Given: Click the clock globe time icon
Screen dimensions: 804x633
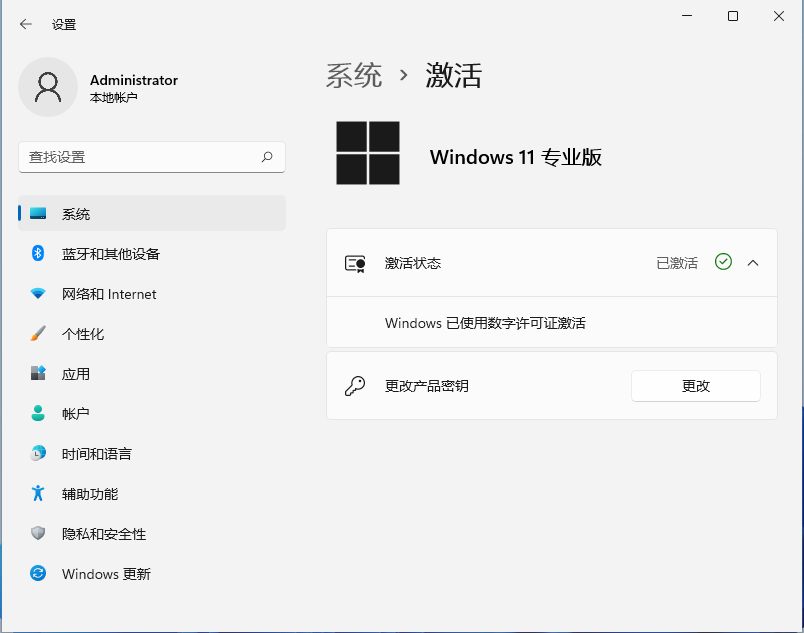Looking at the screenshot, I should [x=38, y=453].
